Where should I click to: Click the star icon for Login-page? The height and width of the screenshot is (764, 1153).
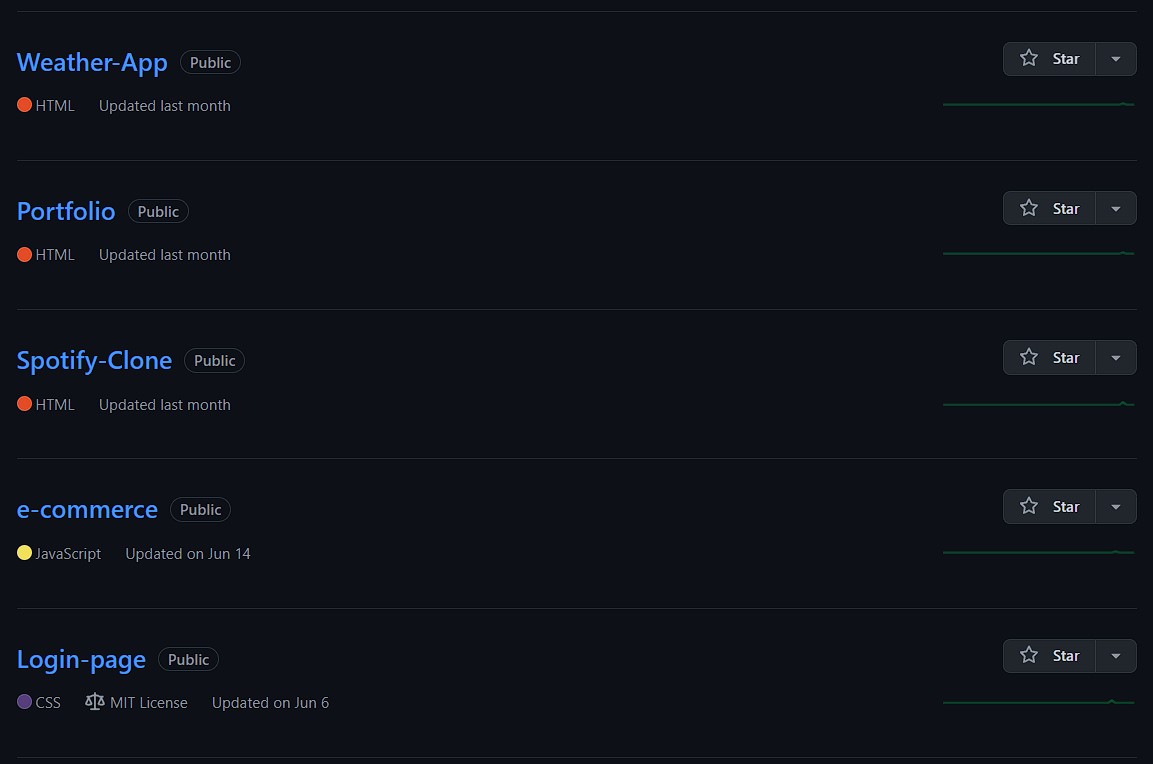click(x=1029, y=655)
